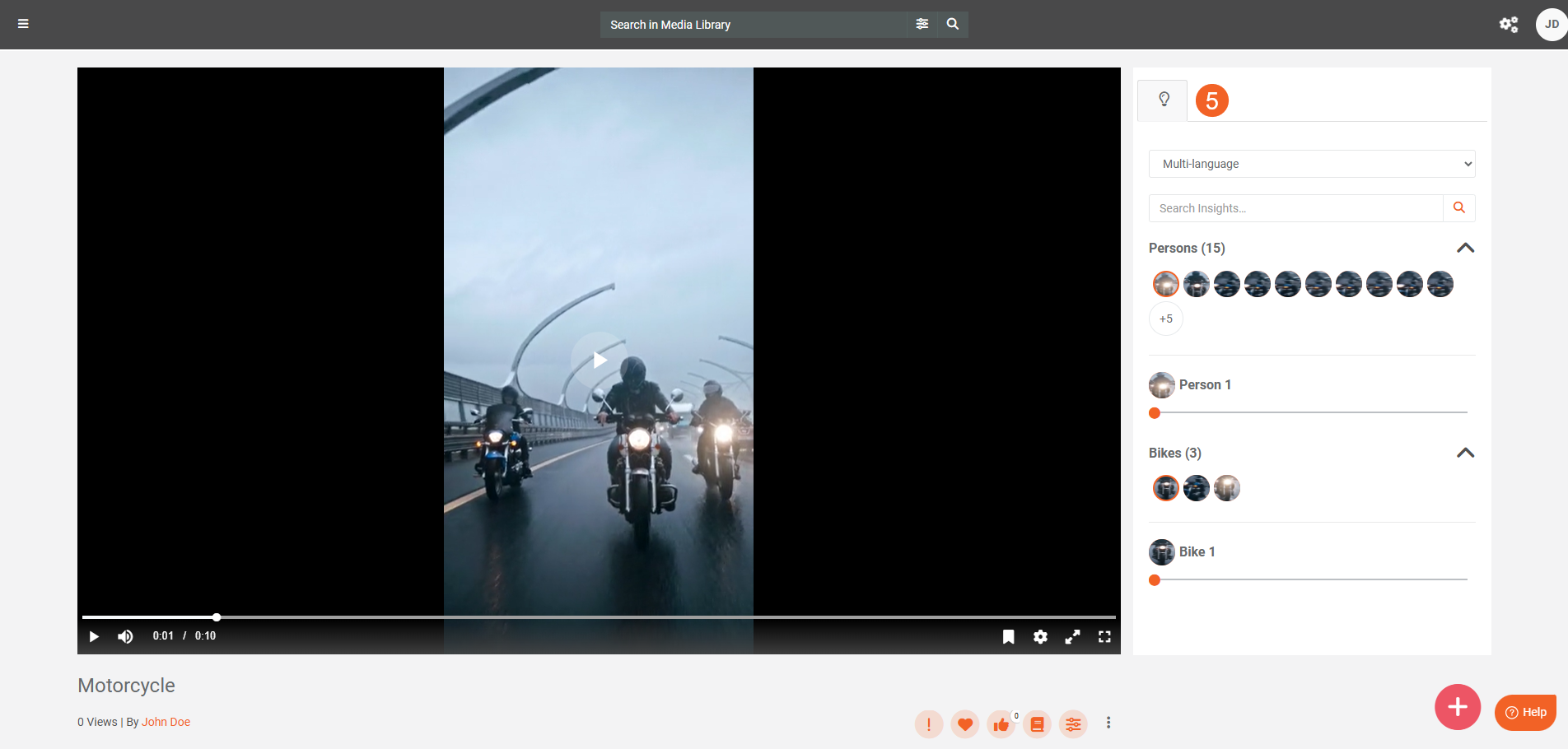The image size is (1568, 749).
Task: Click the bookmark icon in player
Action: click(1008, 636)
